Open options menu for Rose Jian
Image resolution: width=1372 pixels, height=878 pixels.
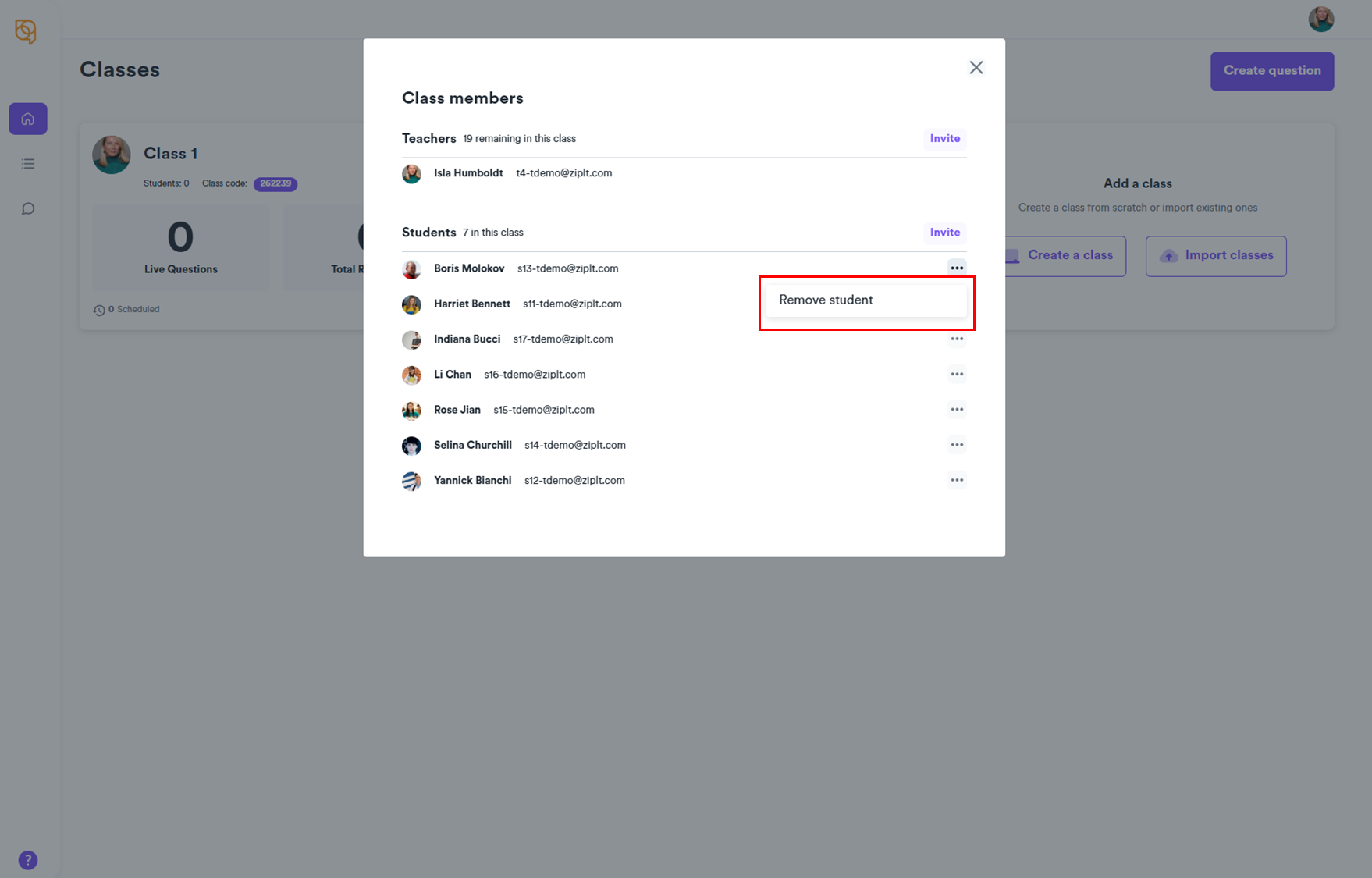click(x=957, y=410)
